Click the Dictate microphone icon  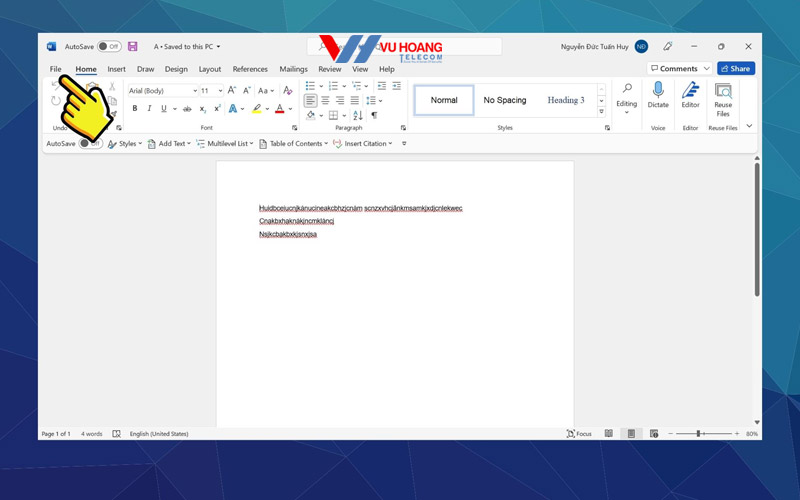tap(658, 91)
